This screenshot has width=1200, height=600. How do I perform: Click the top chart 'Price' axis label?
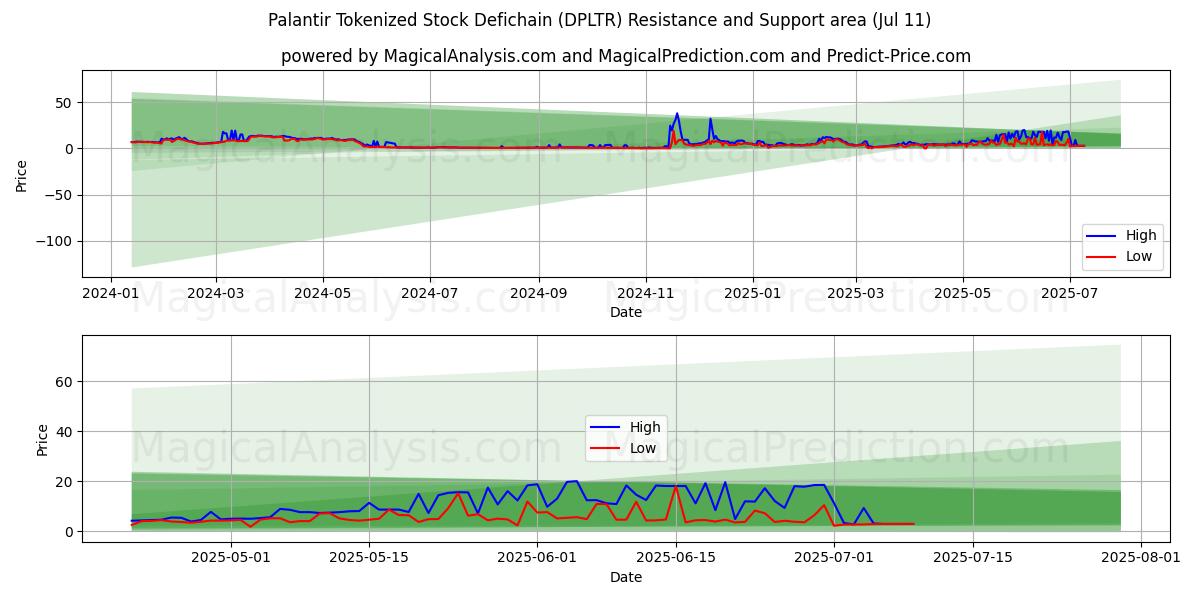22,174
